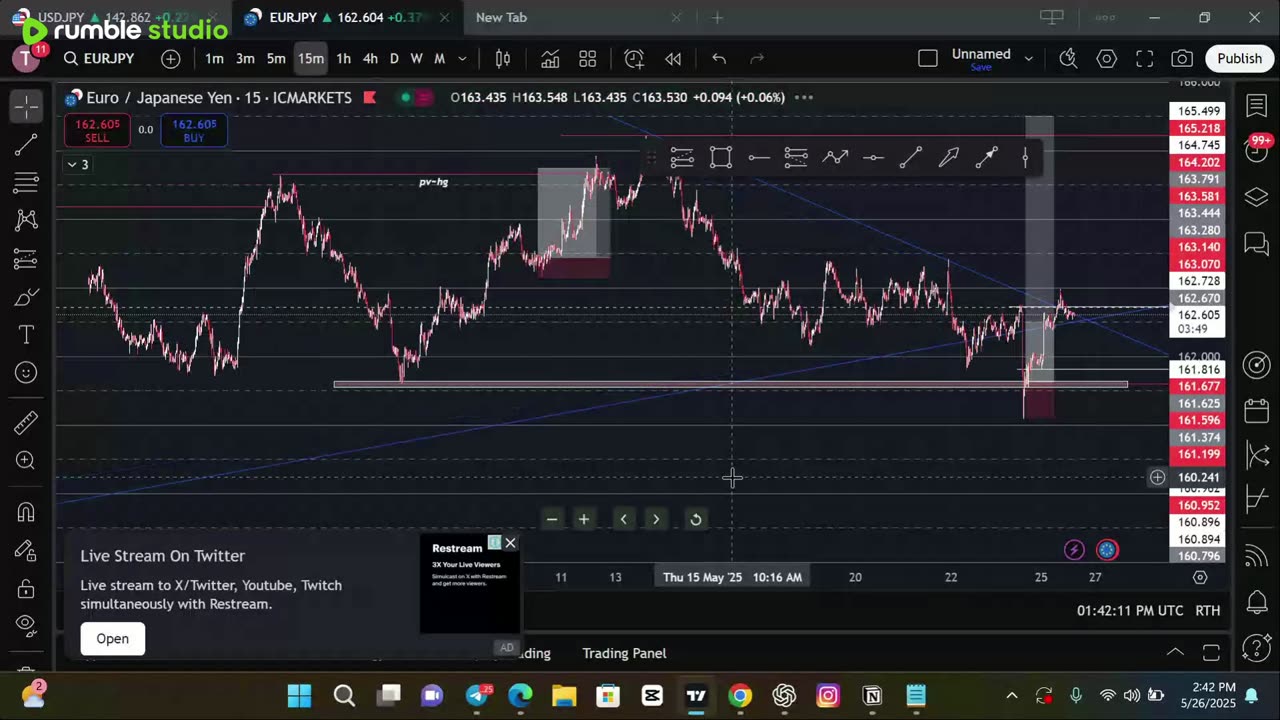Viewport: 1280px width, 720px height.
Task: Select the crosshair cursor tool
Action: coord(27,106)
